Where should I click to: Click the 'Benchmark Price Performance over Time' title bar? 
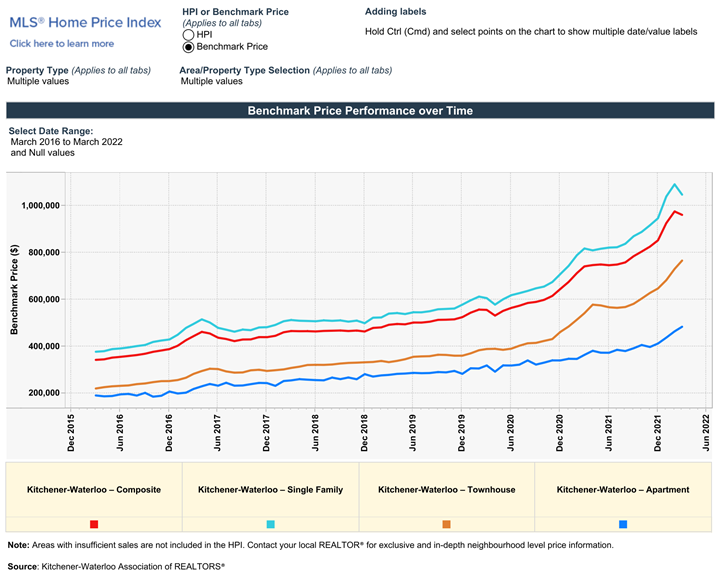[360, 111]
